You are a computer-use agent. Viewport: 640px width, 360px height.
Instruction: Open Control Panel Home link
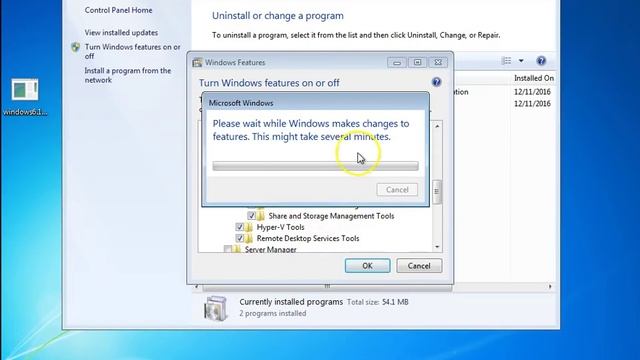118,10
